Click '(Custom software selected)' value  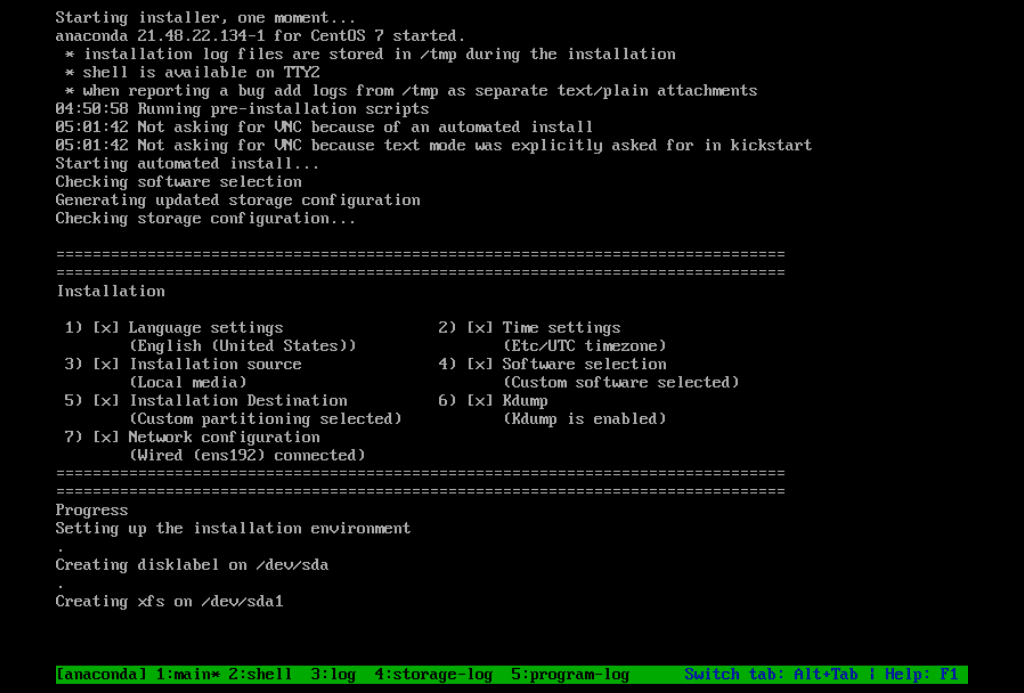pos(621,383)
